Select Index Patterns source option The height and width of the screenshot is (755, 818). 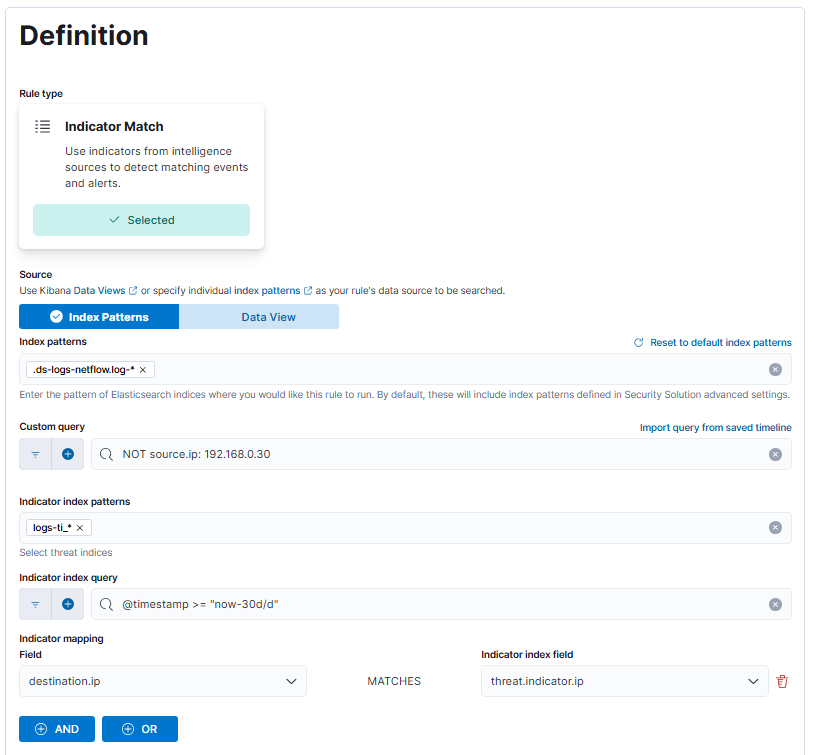tap(99, 317)
